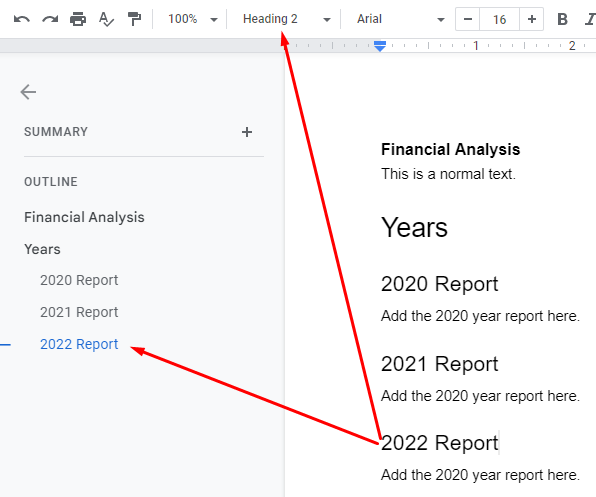Go to Years heading in the outline
Viewport: 596px width, 497px height.
pos(42,249)
